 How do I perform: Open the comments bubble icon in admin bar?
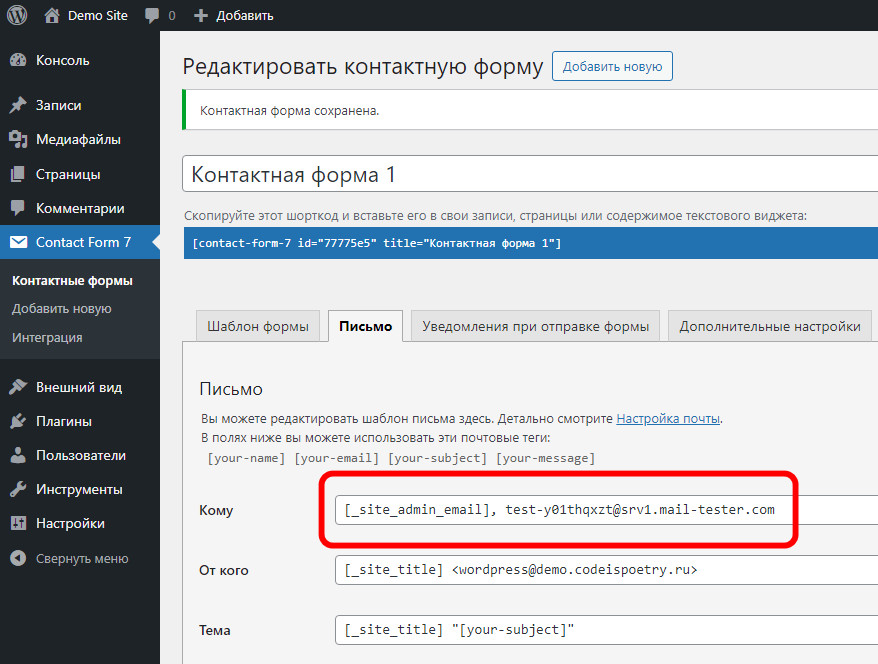click(x=152, y=16)
